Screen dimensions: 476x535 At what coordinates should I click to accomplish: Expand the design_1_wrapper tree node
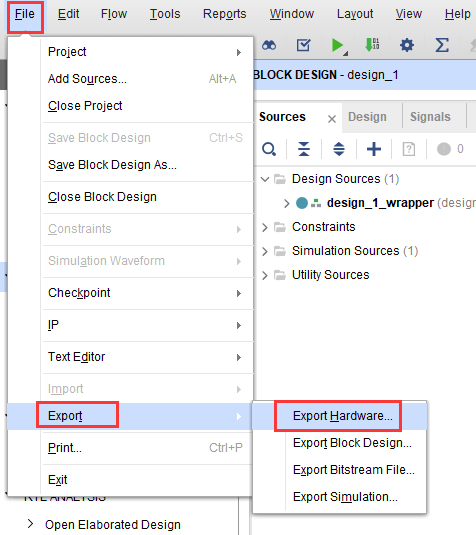287,203
